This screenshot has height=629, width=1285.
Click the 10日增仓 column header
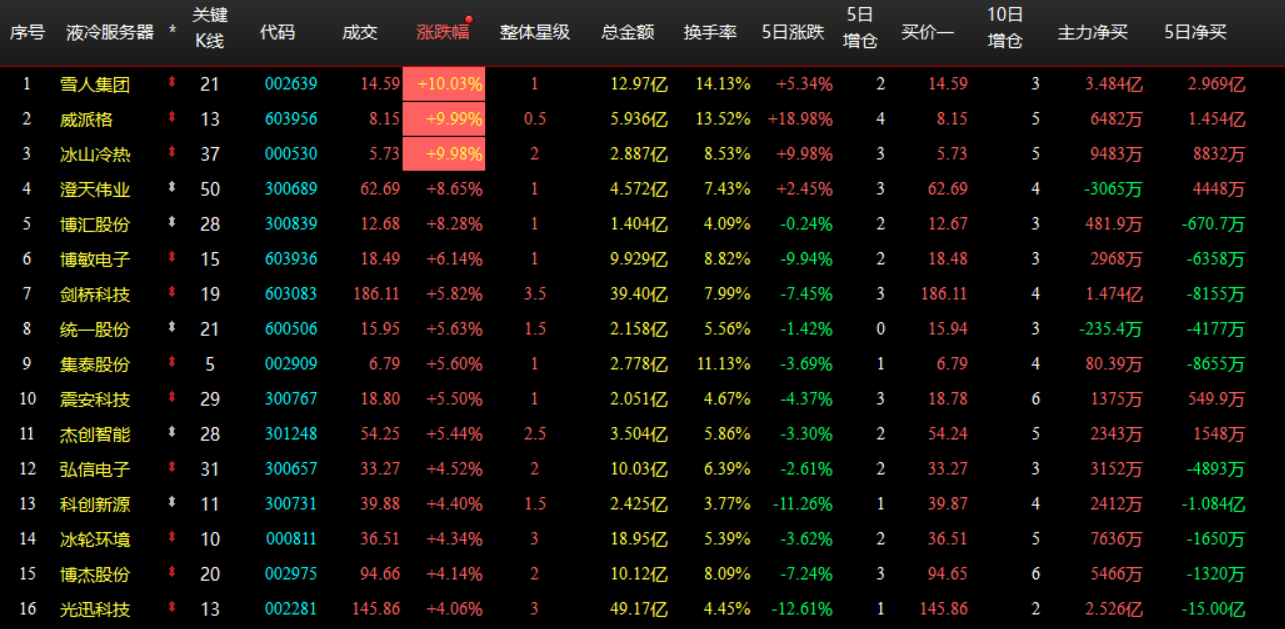coord(1005,27)
